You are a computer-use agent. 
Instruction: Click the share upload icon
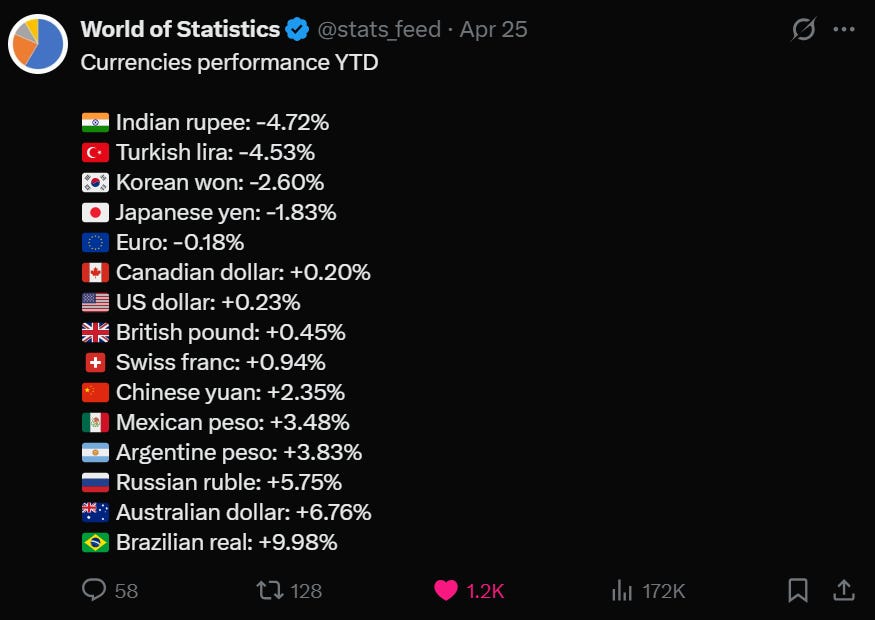coord(844,590)
